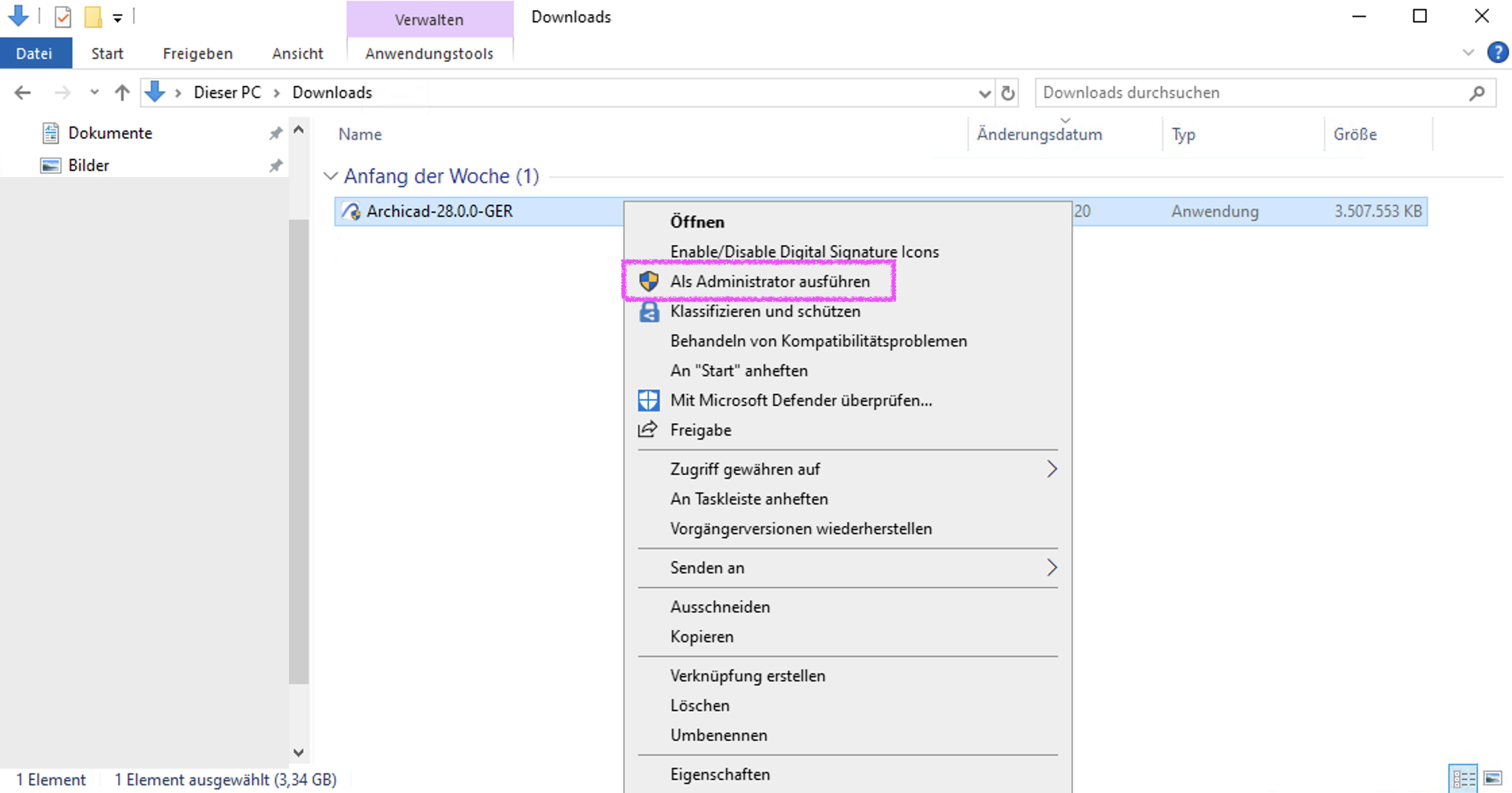Switch to the Start ribbon tab
The height and width of the screenshot is (793, 1512).
(x=107, y=53)
